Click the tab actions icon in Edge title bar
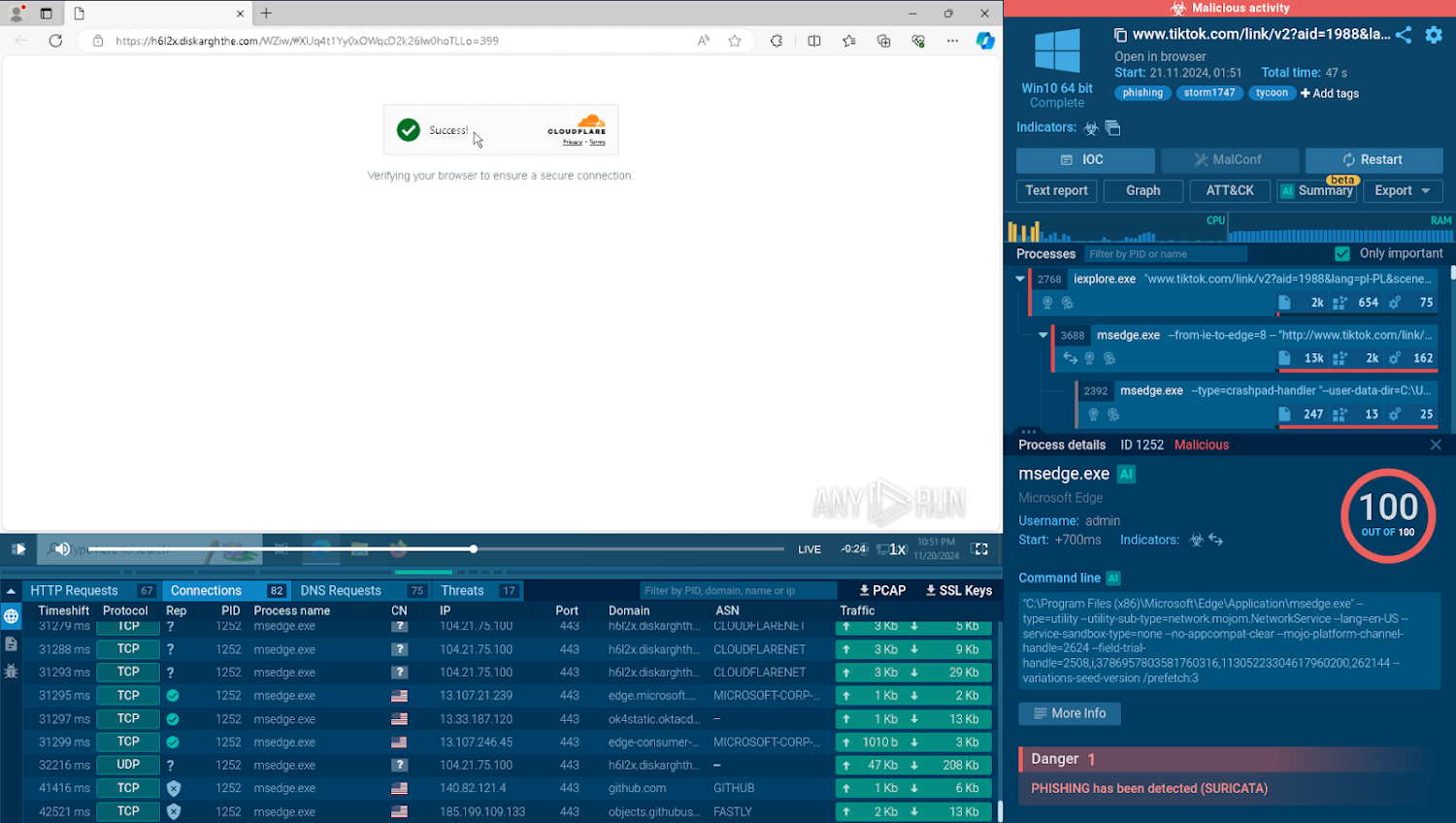Viewport: 1456px width, 823px height. (x=46, y=14)
